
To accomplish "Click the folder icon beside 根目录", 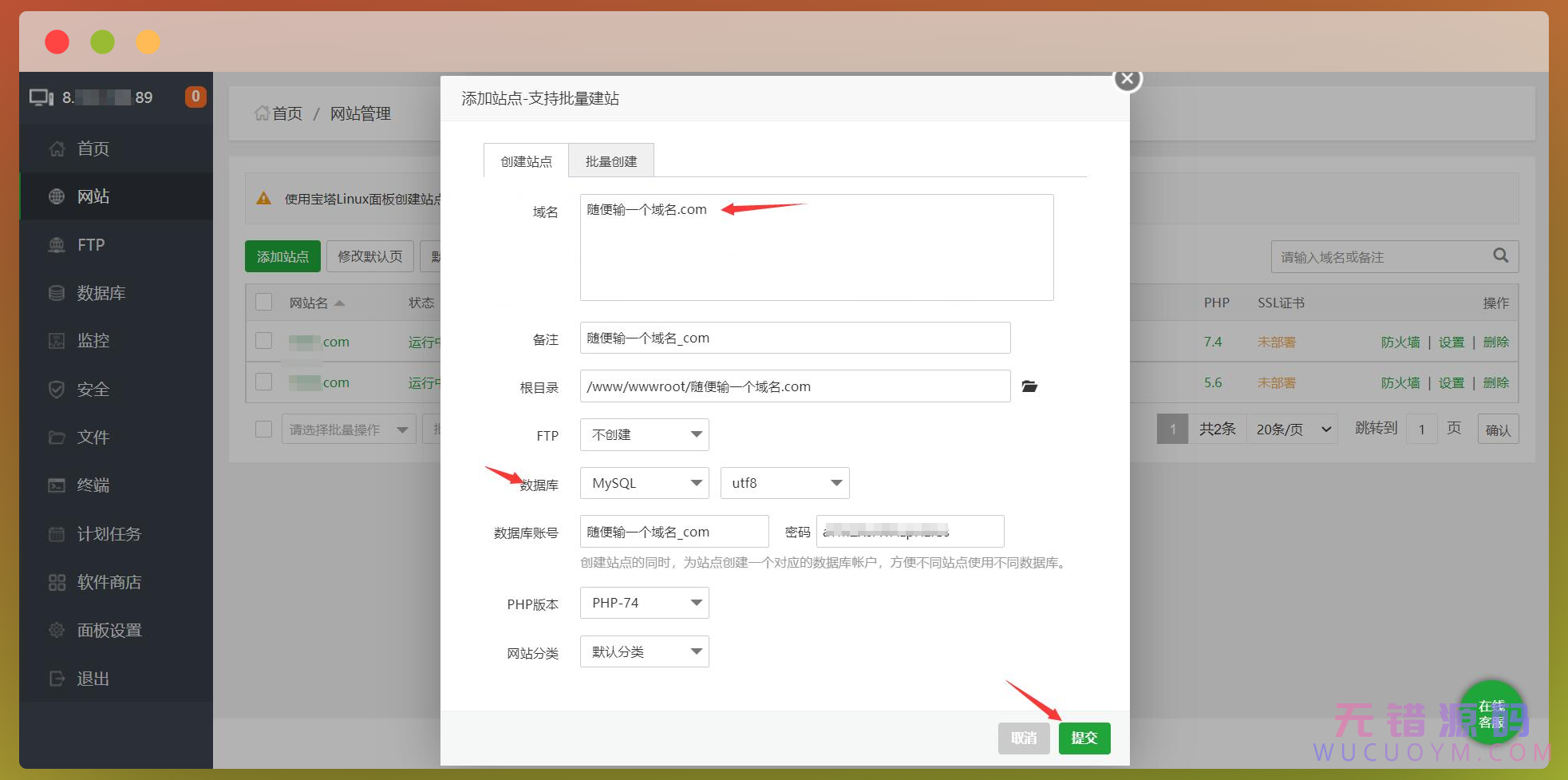I will click(1029, 386).
